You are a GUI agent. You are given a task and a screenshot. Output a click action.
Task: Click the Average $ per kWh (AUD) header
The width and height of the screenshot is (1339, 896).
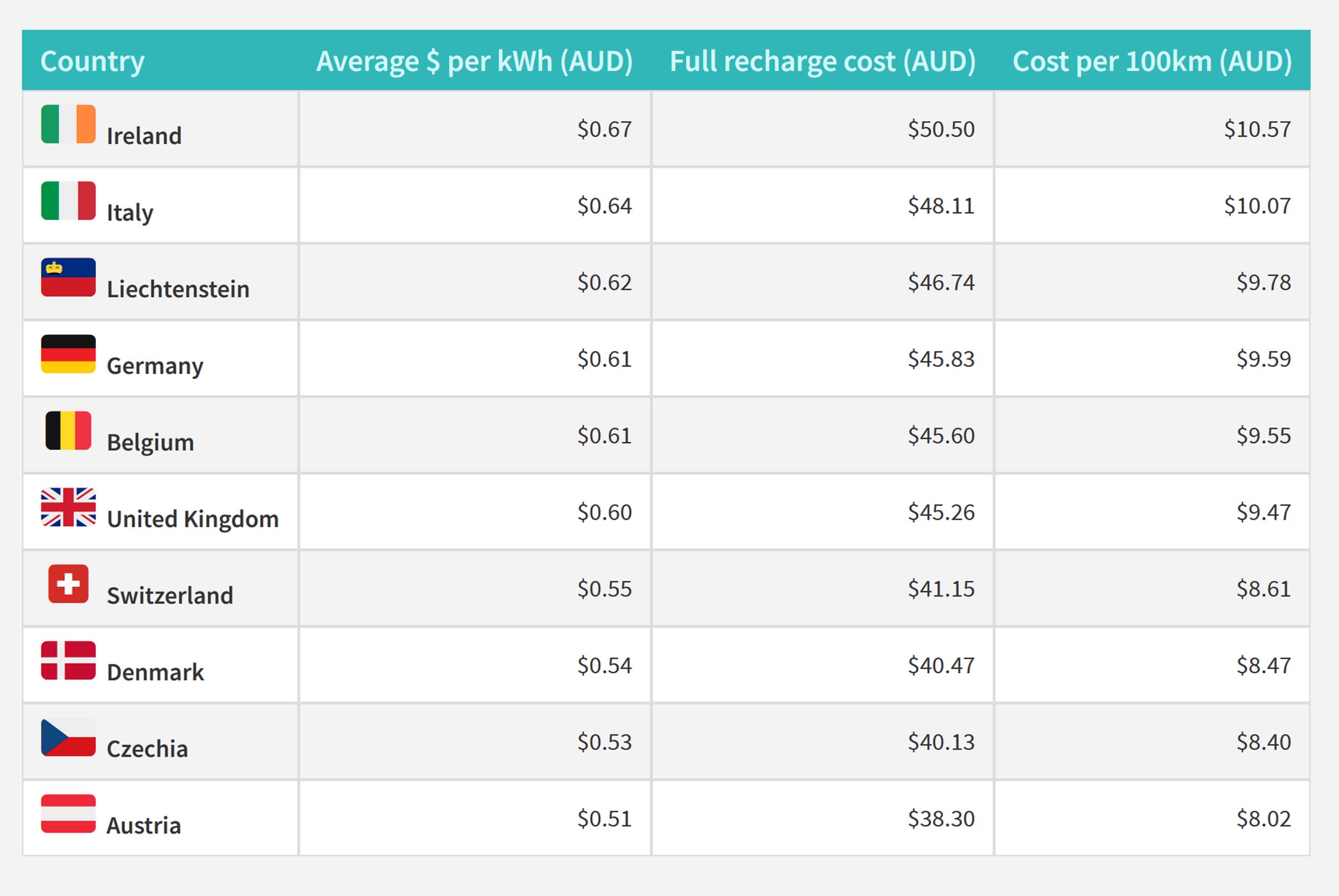point(474,62)
